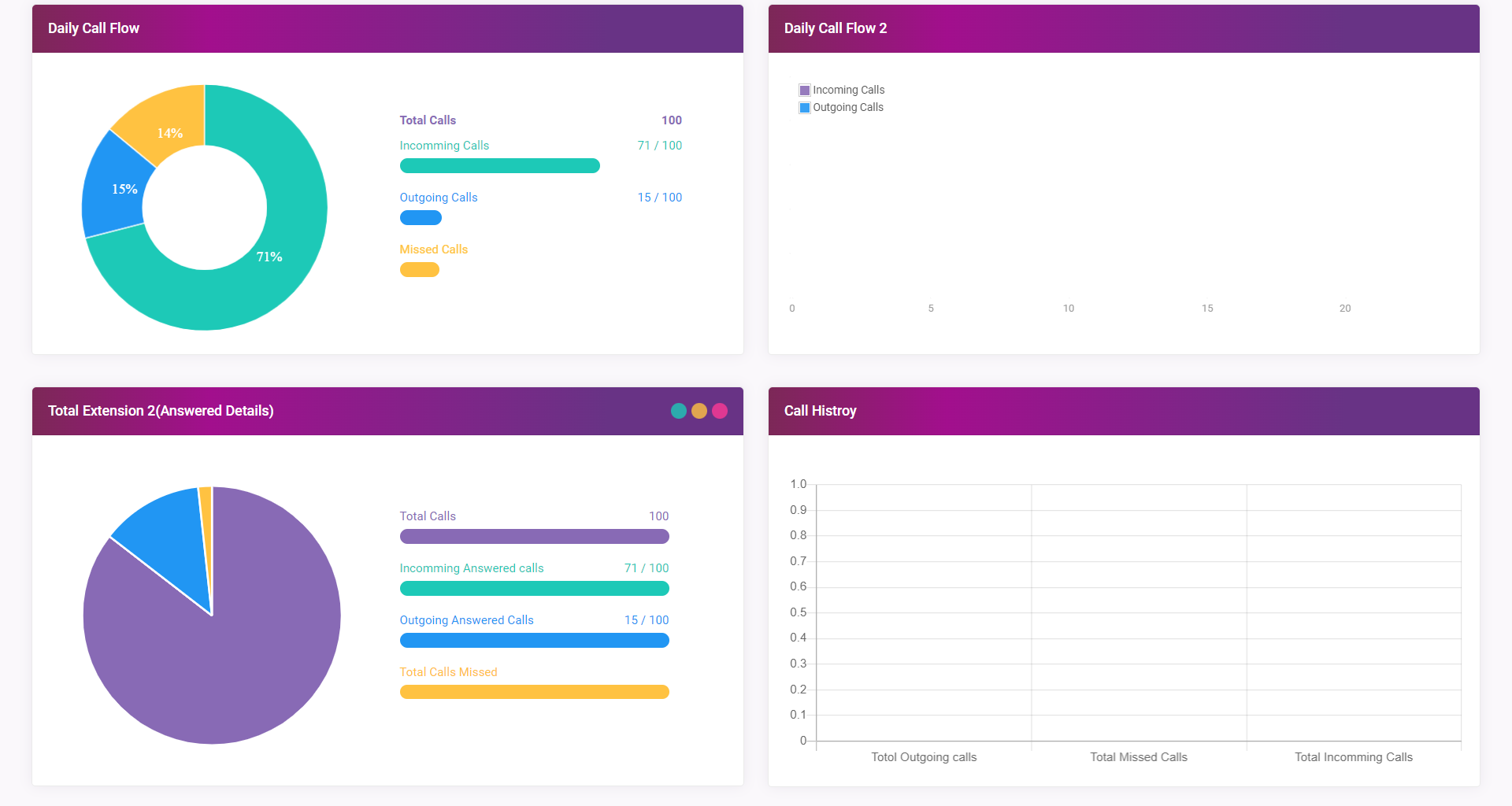Click the Outgoing Calls blue progress bar
The width and height of the screenshot is (1512, 806).
(421, 218)
